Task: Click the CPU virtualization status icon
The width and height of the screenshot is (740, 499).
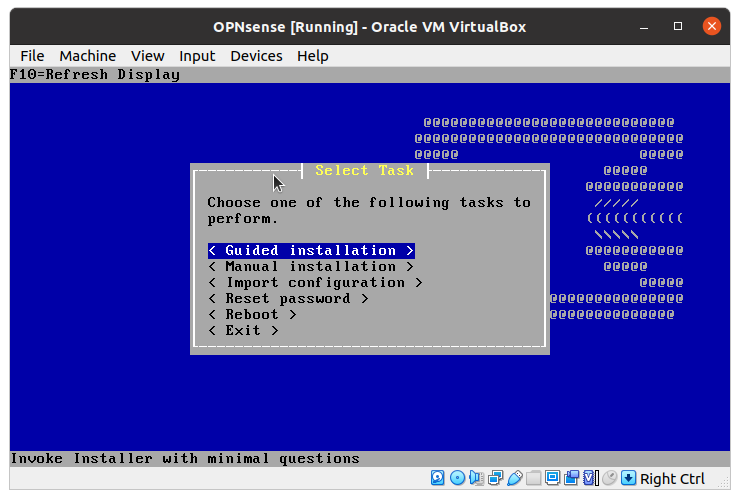Action: point(591,478)
